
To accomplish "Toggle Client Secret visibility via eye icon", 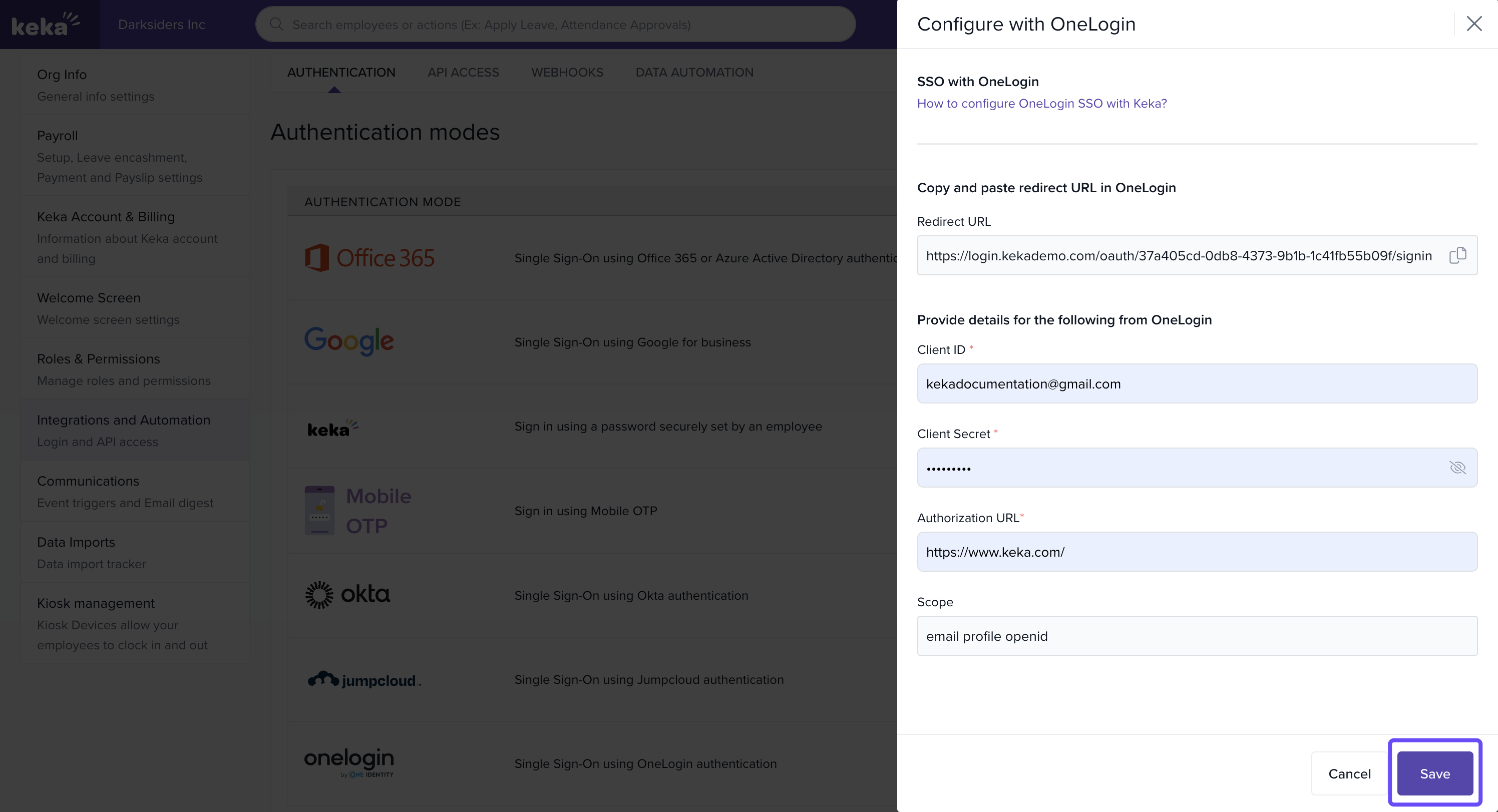I will coord(1457,468).
